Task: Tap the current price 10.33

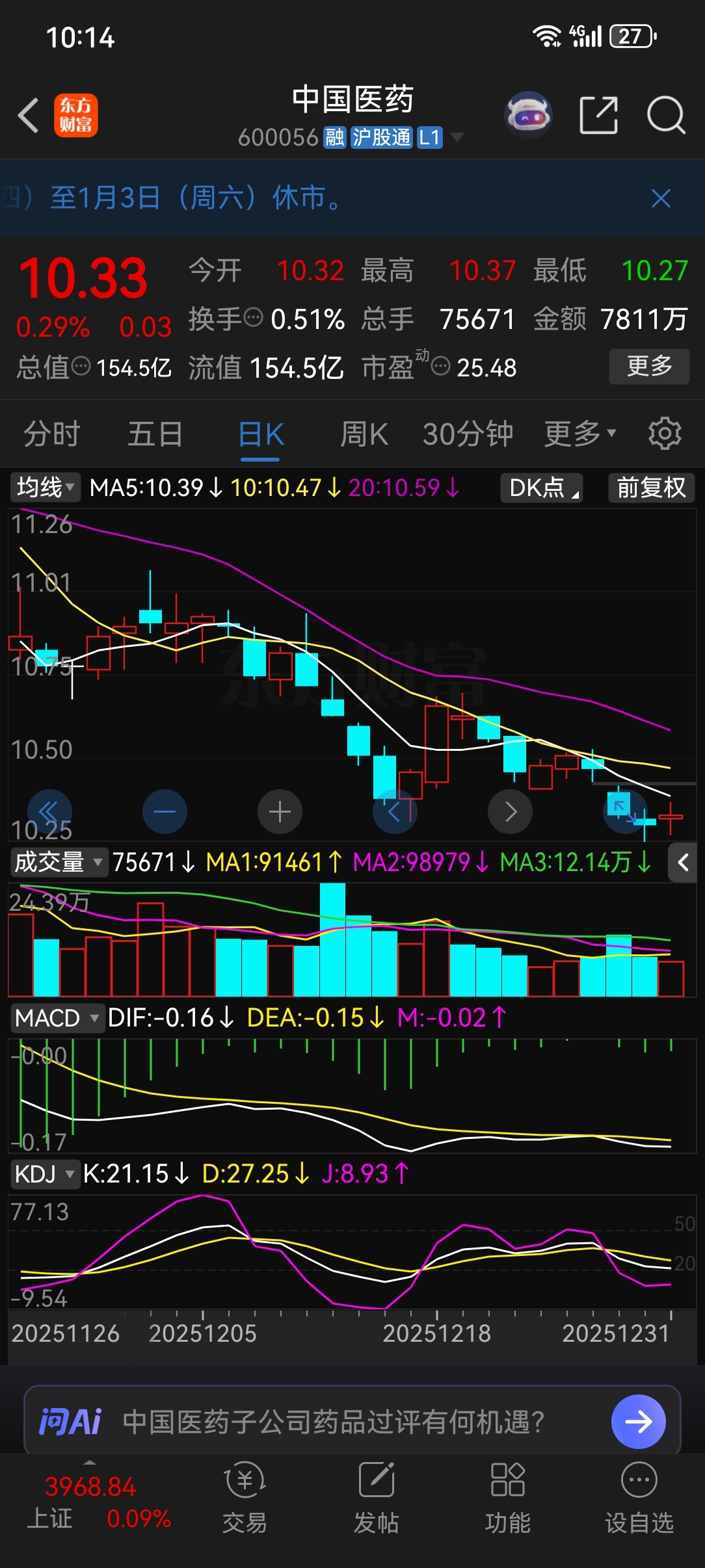Action: click(x=83, y=278)
